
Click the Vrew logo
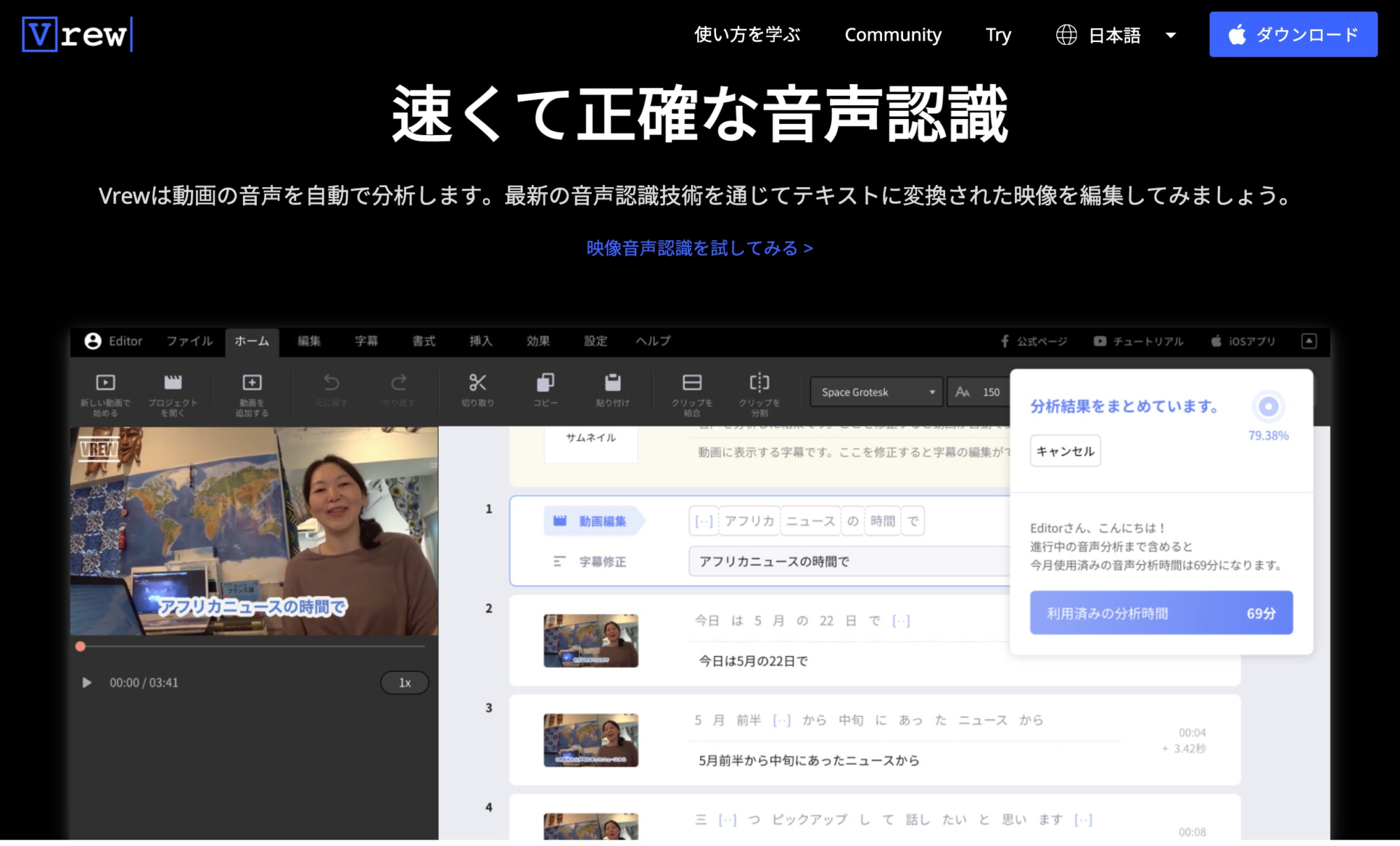point(78,34)
